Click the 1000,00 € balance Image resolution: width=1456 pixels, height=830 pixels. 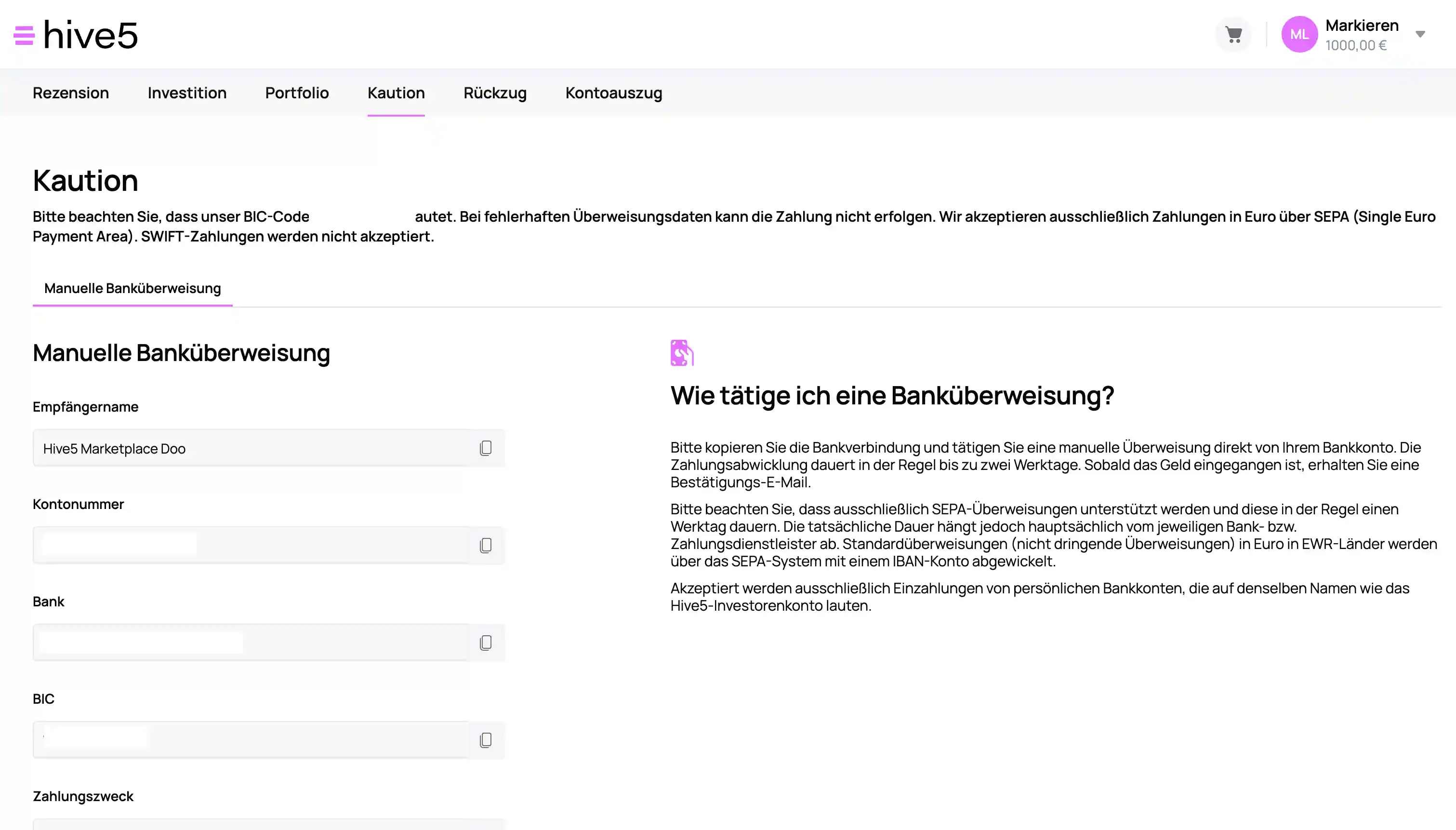click(1356, 46)
